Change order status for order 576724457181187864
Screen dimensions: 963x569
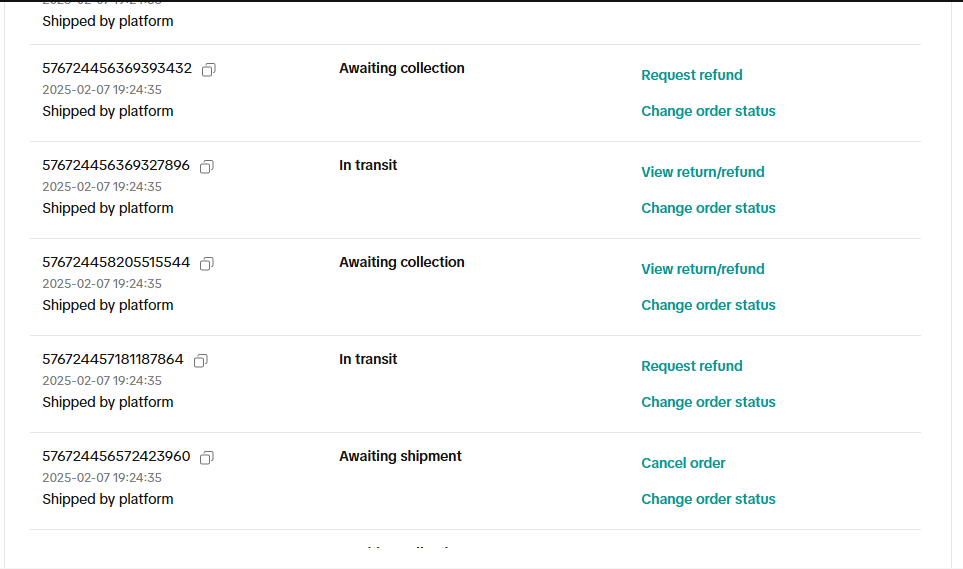click(x=708, y=402)
